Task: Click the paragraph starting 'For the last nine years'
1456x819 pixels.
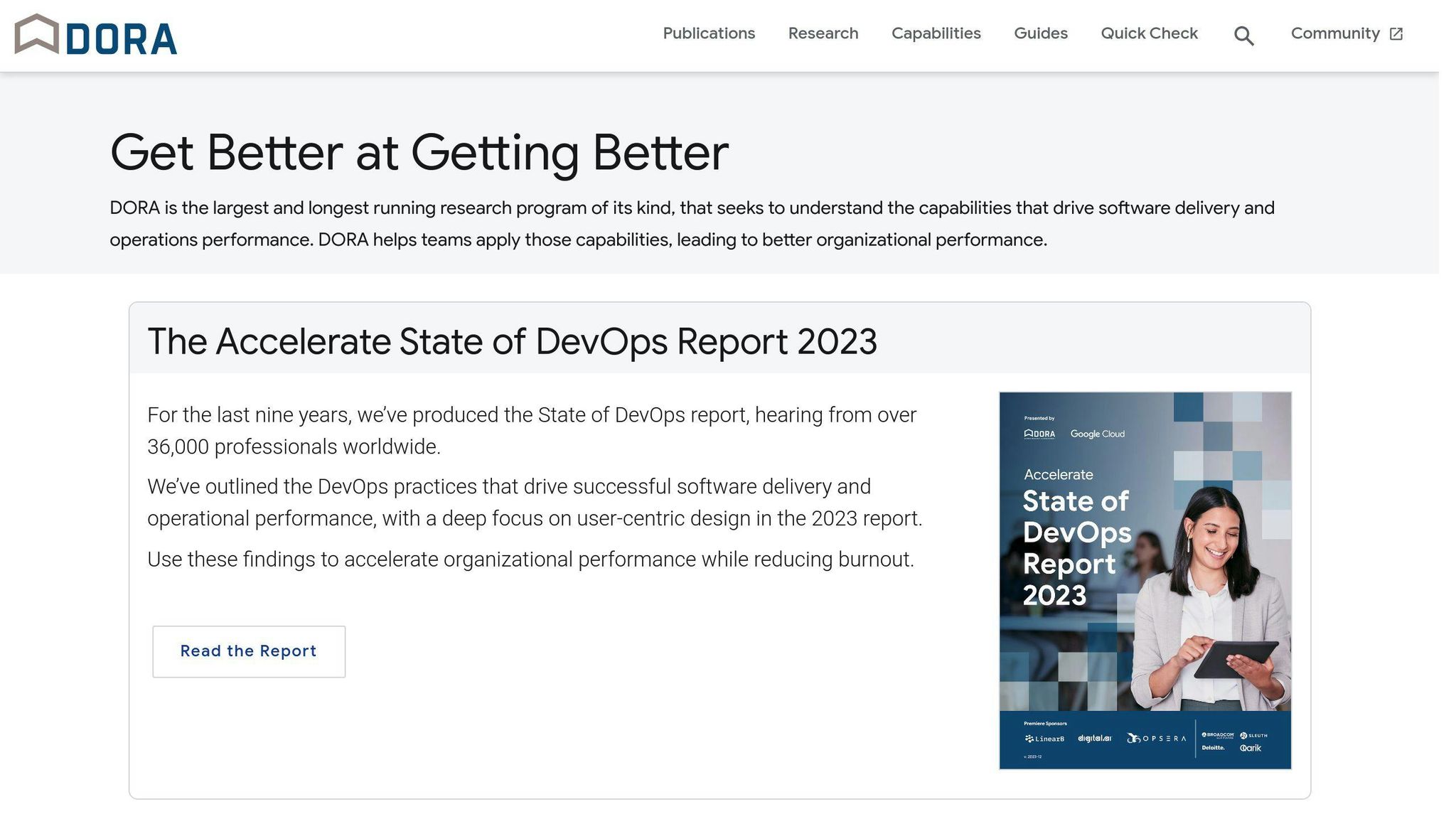Action: pos(532,430)
